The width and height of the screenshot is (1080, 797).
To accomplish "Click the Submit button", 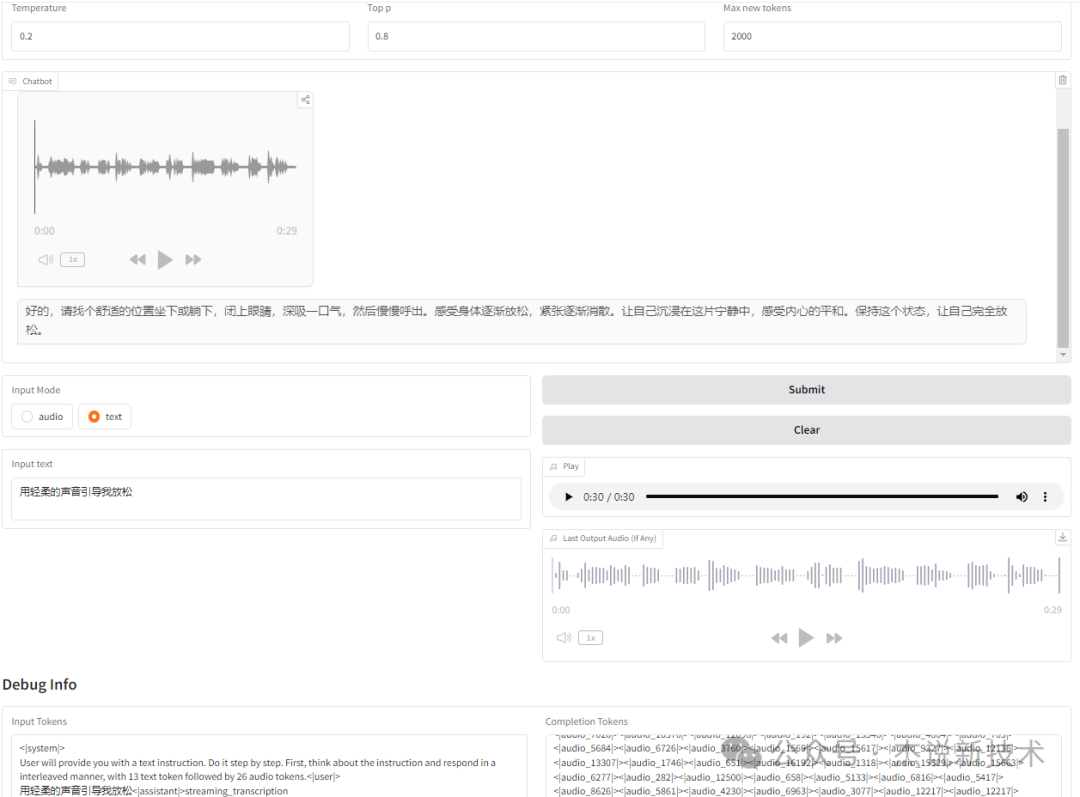I will point(806,390).
